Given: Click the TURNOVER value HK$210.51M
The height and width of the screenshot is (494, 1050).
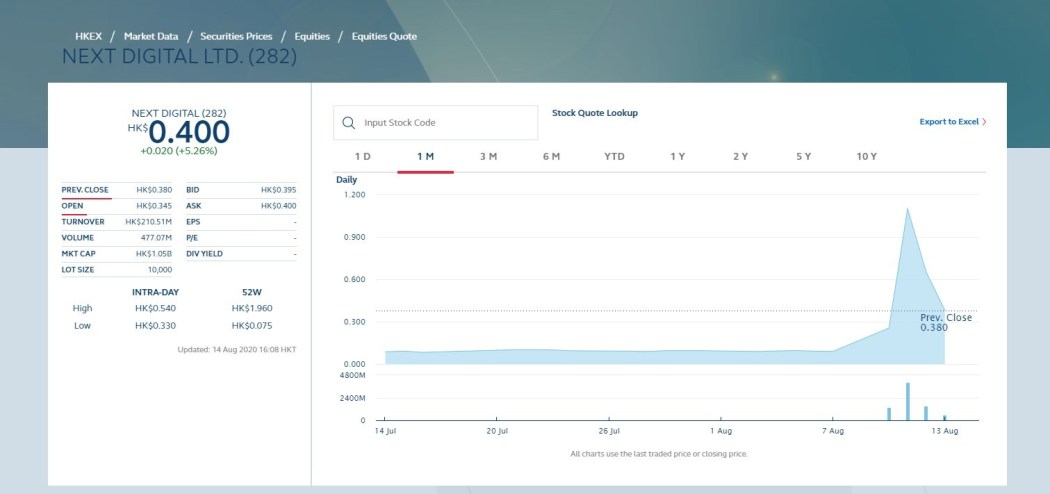Looking at the screenshot, I should coord(149,222).
